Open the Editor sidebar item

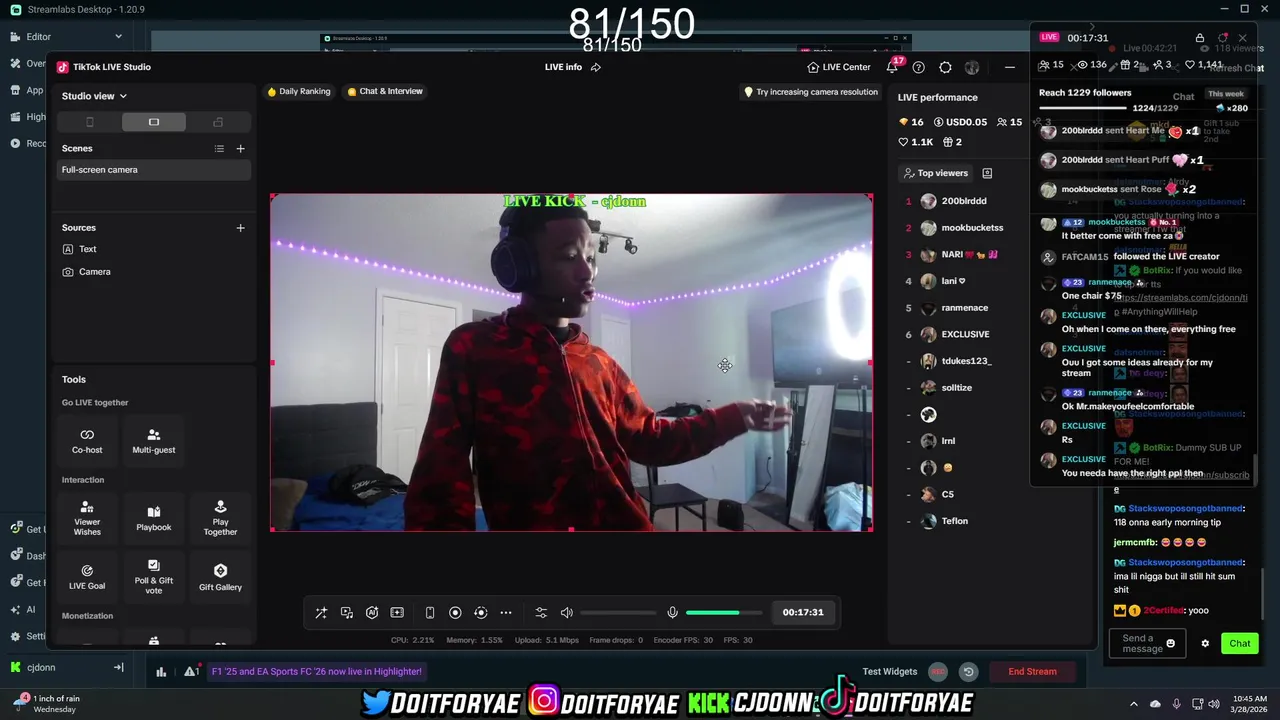pyautogui.click(x=38, y=37)
